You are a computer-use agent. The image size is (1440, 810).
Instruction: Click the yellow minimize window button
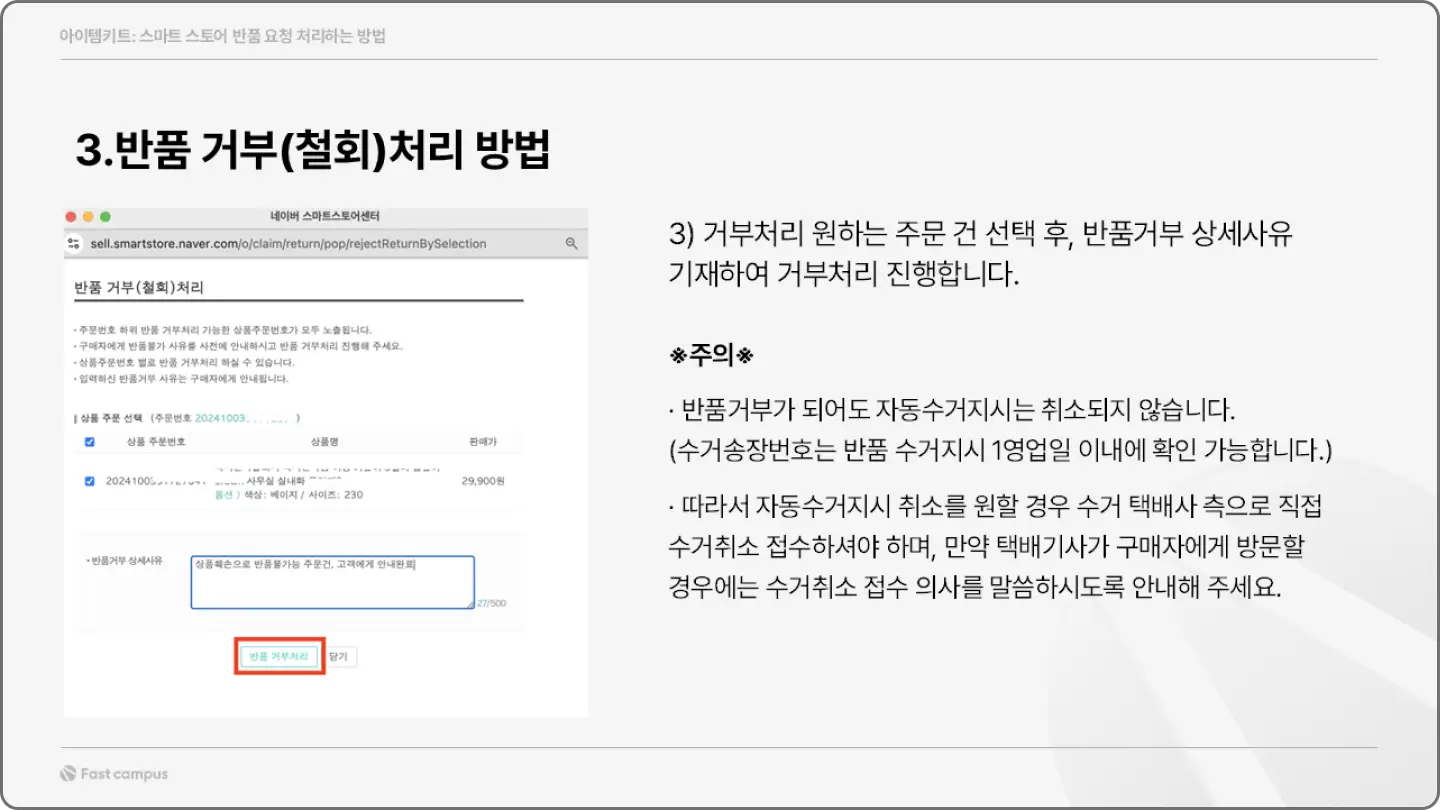point(88,216)
